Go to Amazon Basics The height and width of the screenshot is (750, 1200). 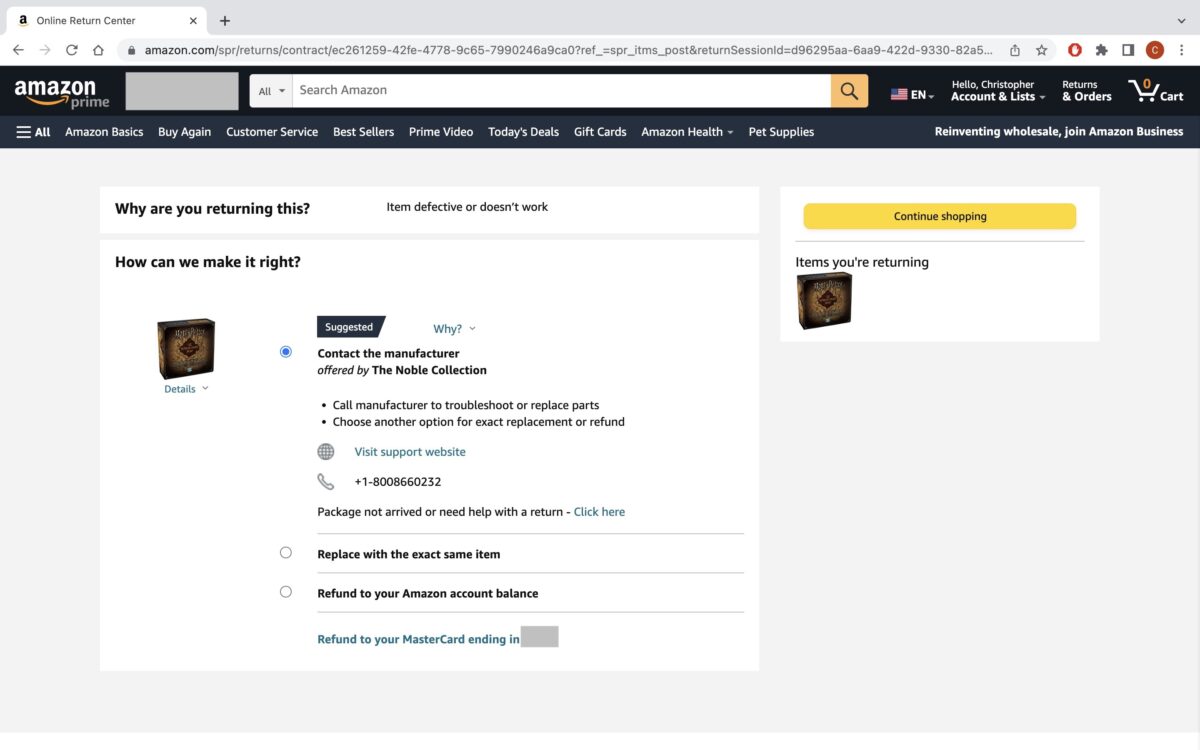click(104, 132)
